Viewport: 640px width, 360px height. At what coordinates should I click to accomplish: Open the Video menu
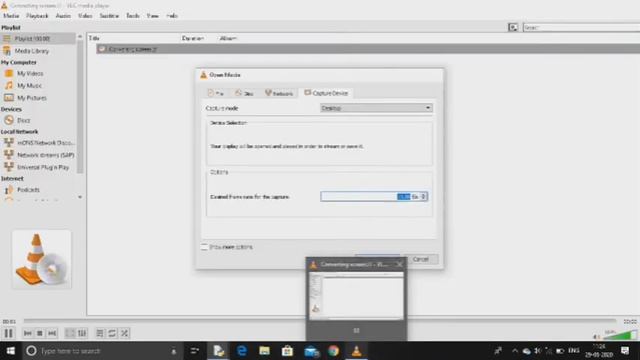point(85,16)
